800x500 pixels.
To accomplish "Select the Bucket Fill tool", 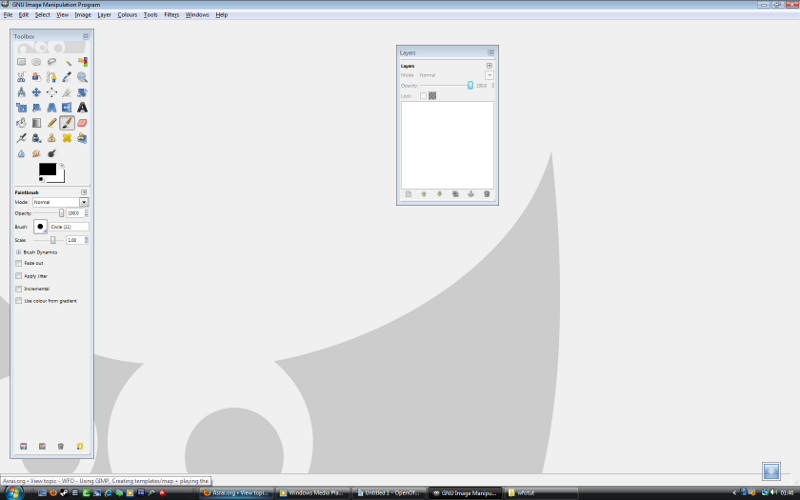I will coord(21,123).
